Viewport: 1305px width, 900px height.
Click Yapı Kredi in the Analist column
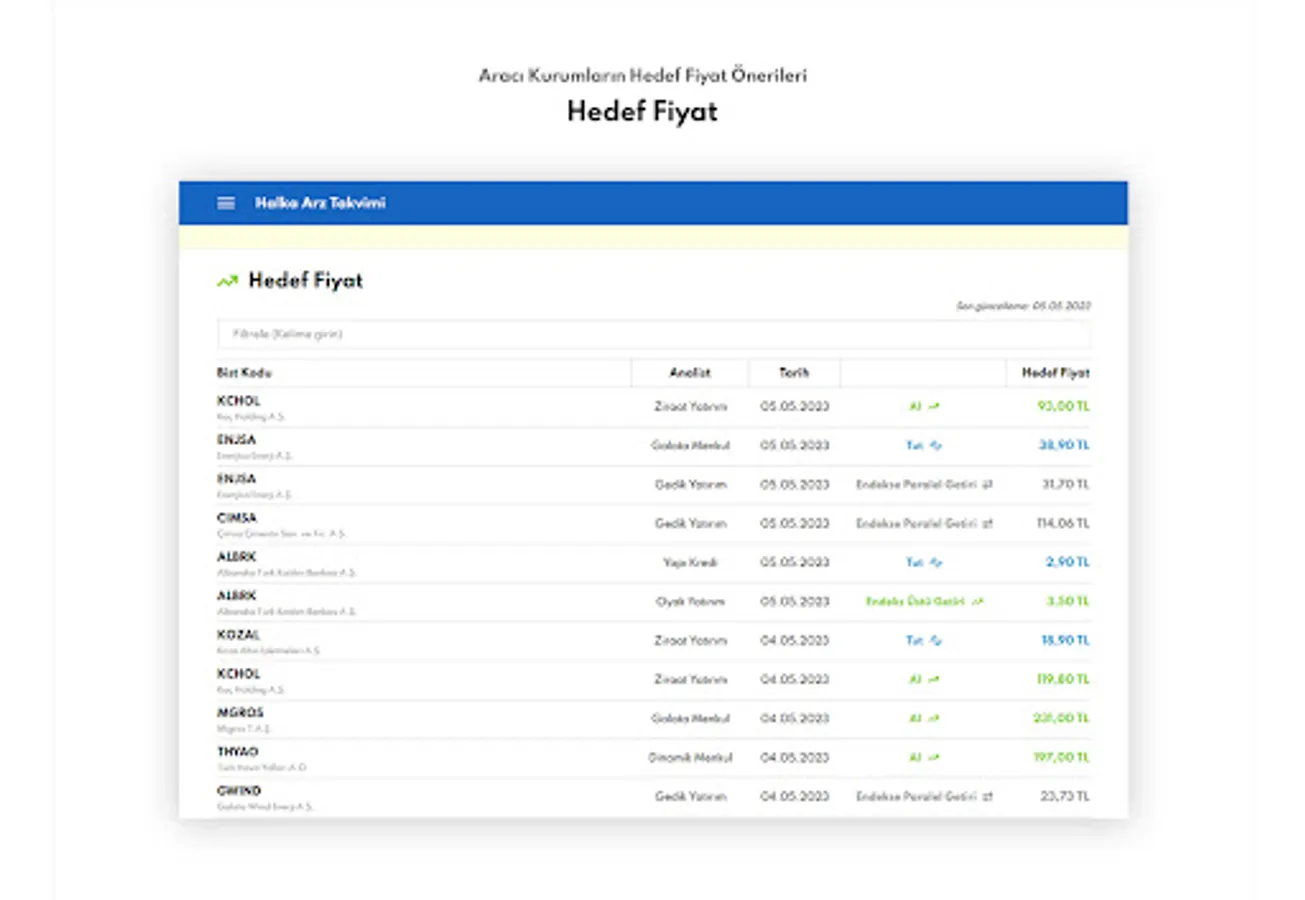[x=690, y=563]
